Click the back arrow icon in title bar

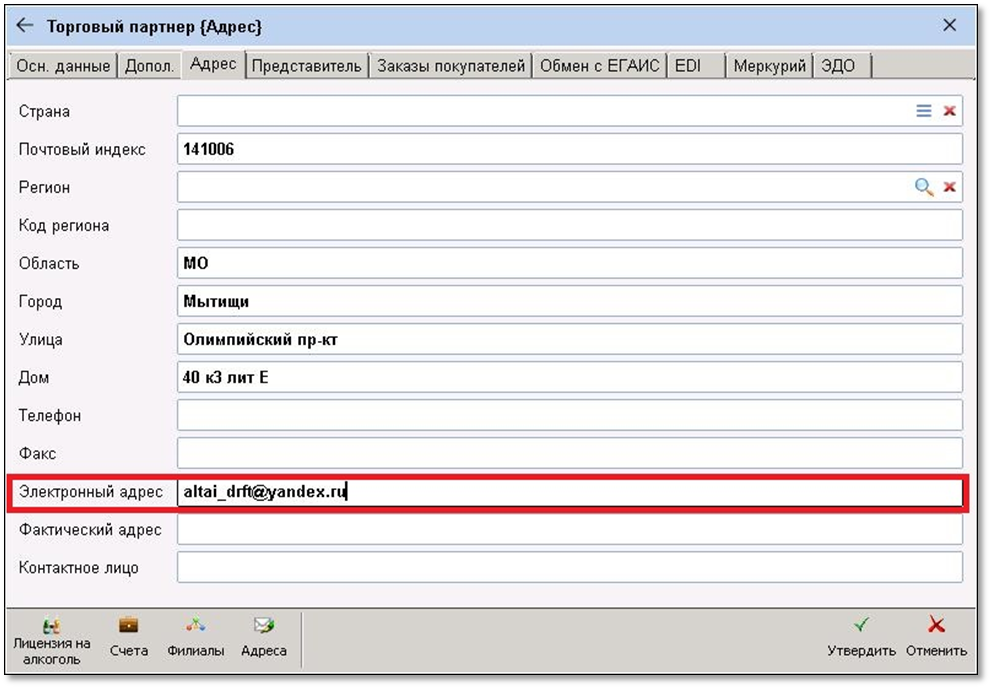pyautogui.click(x=25, y=25)
